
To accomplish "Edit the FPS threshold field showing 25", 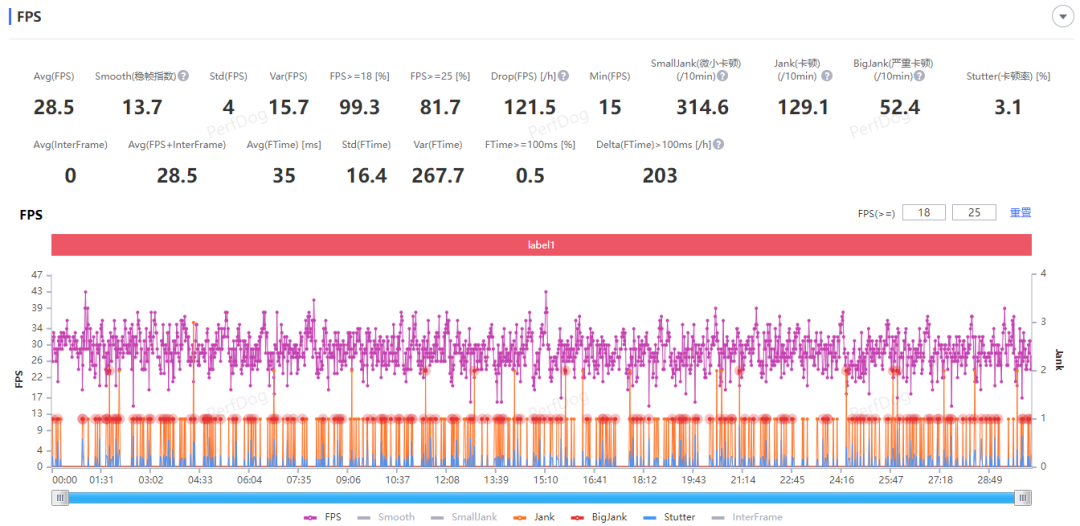I will tap(974, 213).
